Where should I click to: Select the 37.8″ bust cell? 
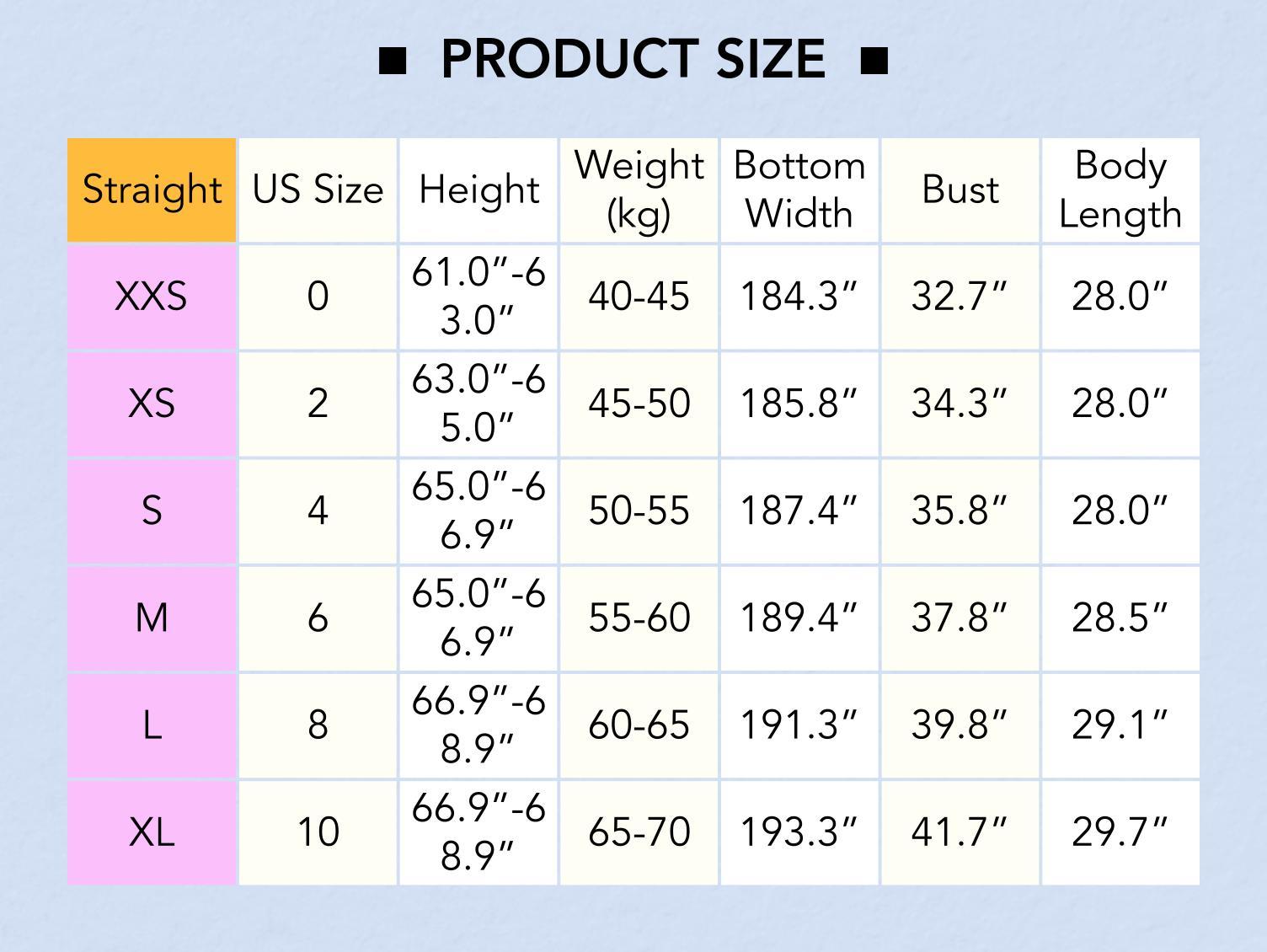(960, 618)
